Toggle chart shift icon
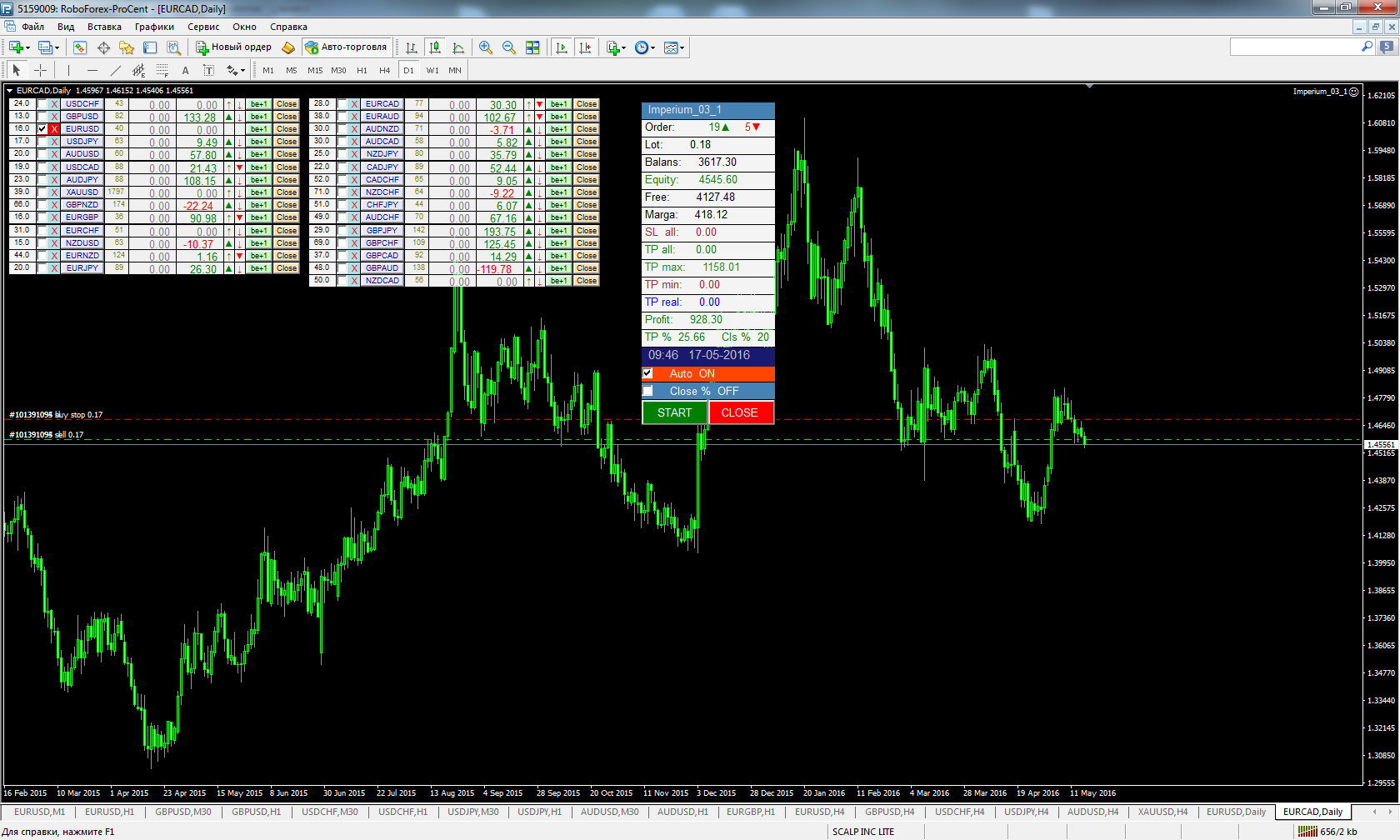The image size is (1400, 840). 585,47
